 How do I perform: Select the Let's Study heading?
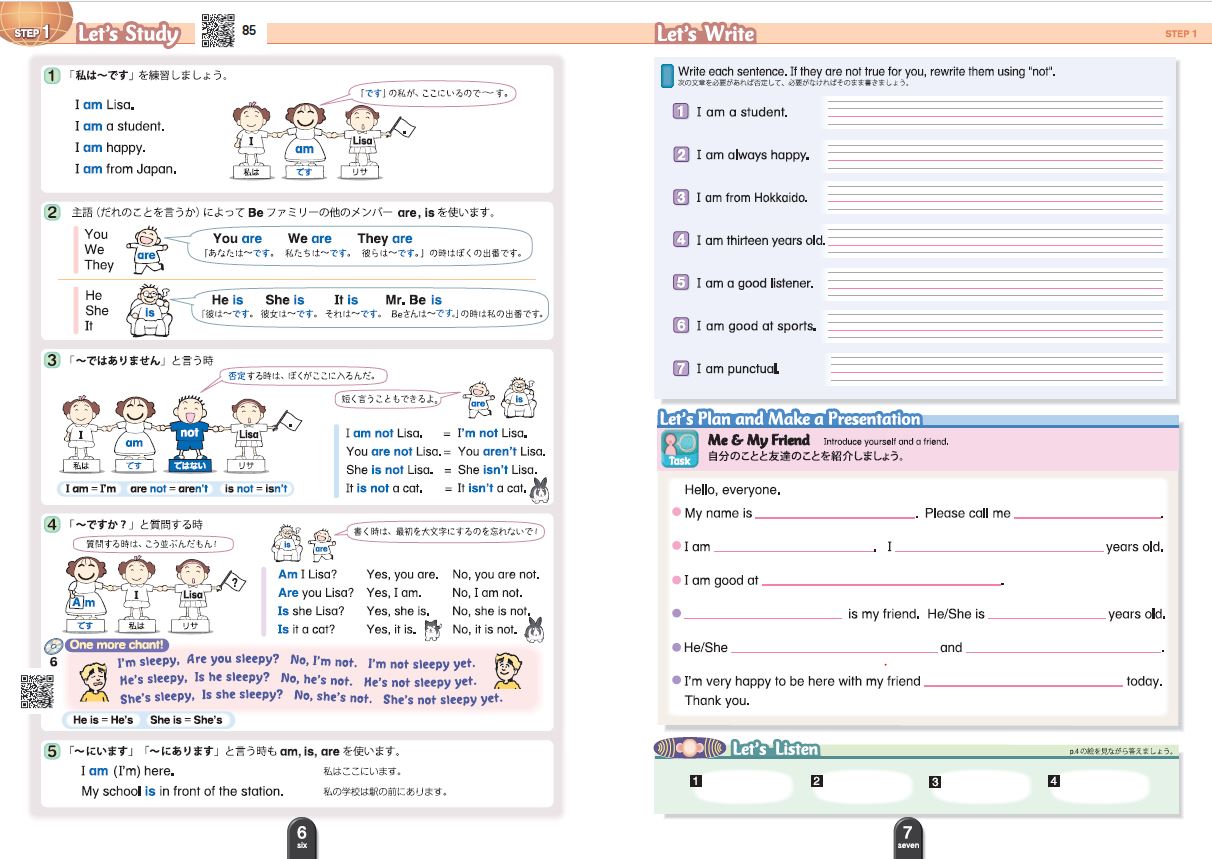[128, 34]
